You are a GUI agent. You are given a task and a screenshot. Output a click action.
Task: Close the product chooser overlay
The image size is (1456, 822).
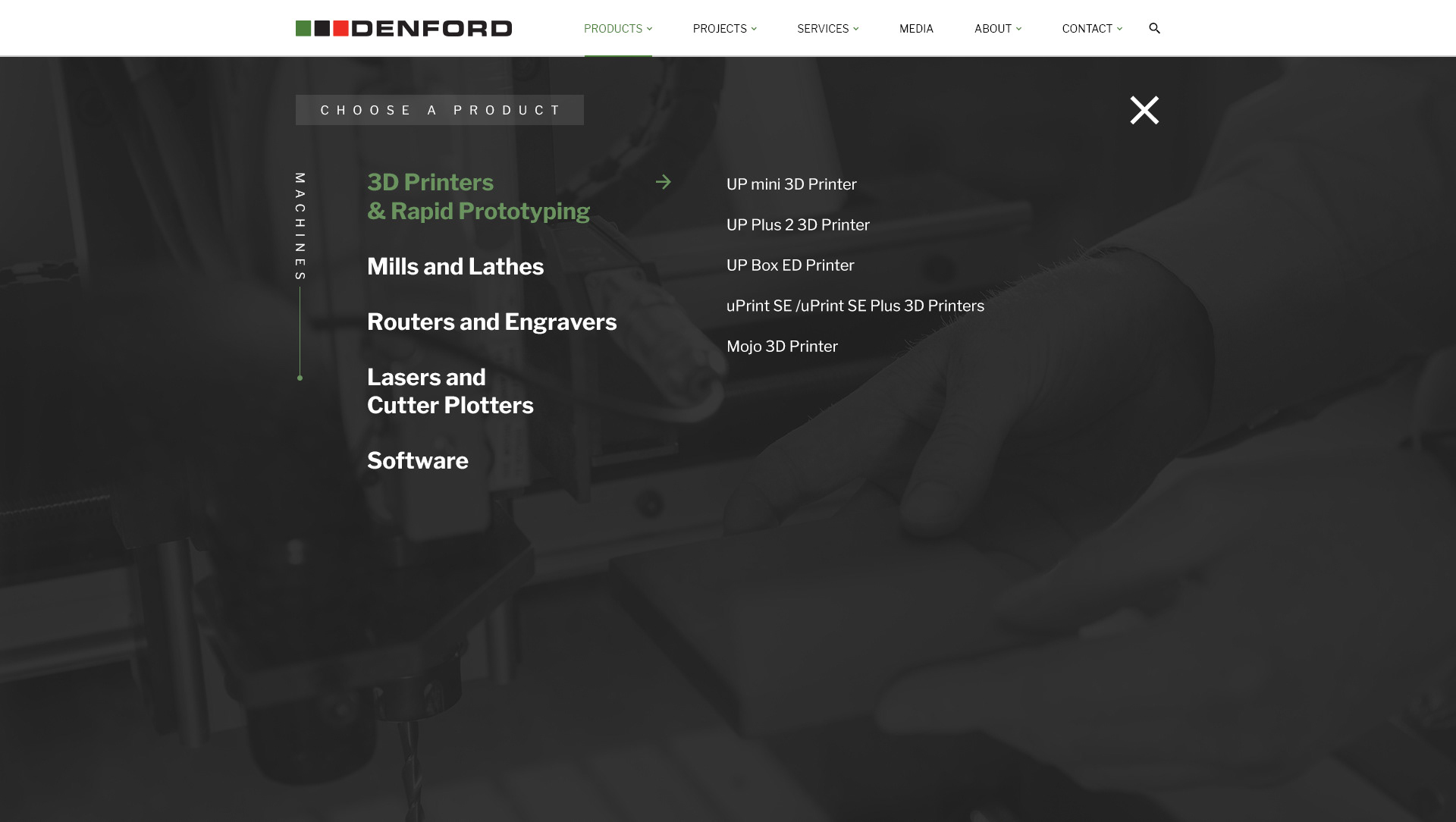click(1144, 110)
